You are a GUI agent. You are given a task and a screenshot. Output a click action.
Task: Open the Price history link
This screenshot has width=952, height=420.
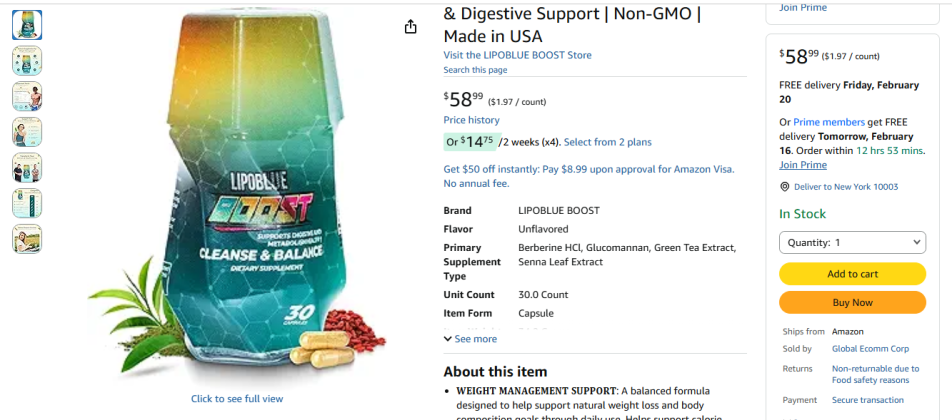click(x=471, y=120)
